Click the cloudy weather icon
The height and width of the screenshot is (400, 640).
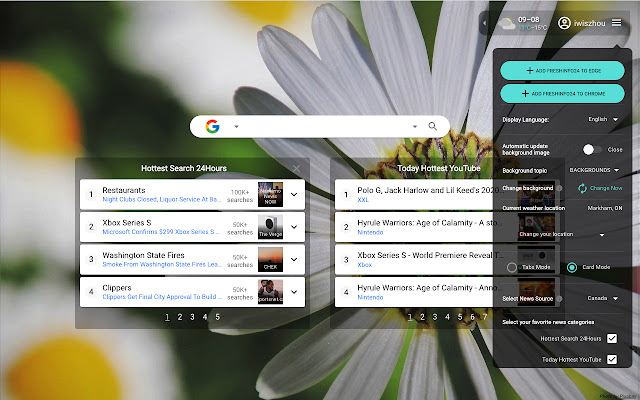coord(507,24)
